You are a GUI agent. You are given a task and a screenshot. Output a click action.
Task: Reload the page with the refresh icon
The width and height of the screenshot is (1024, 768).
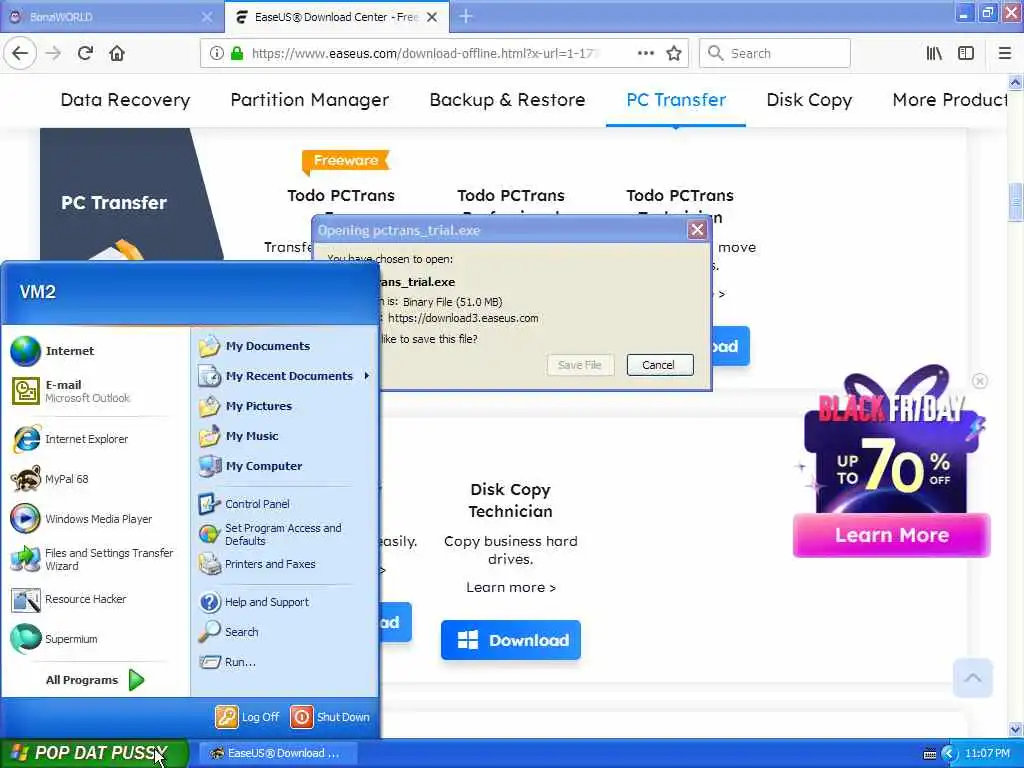(85, 54)
